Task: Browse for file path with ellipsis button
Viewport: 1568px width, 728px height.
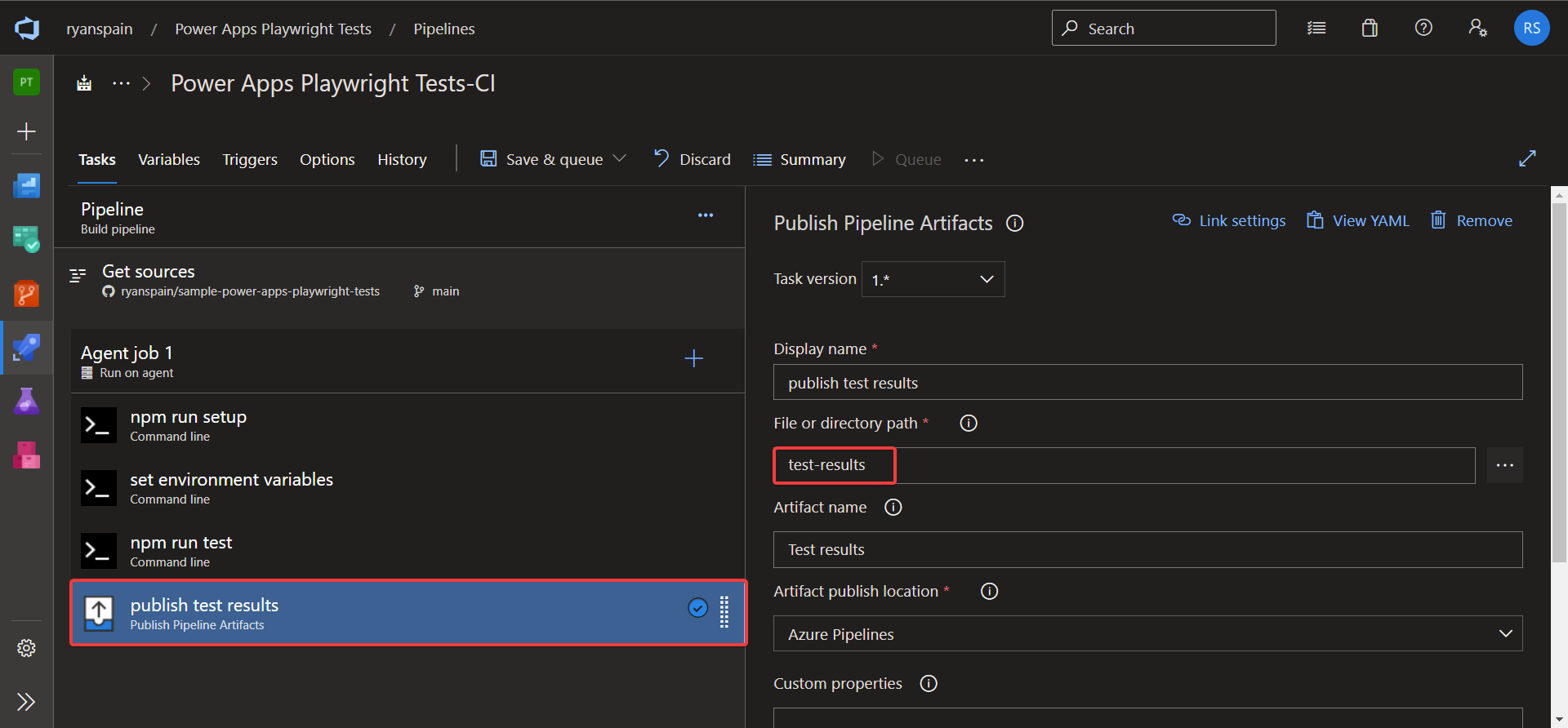Action: coord(1504,465)
